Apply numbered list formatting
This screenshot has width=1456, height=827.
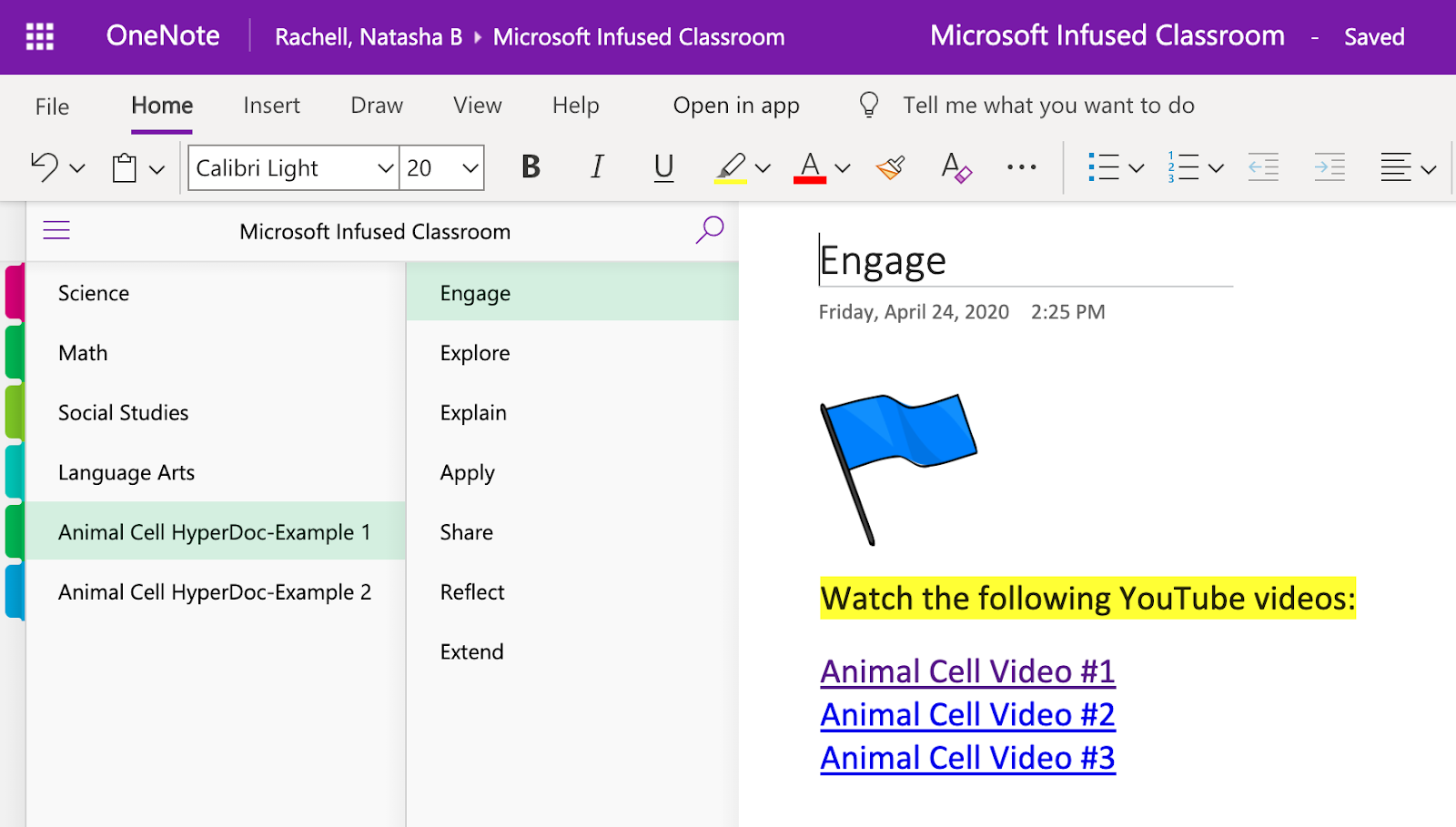(x=1184, y=167)
